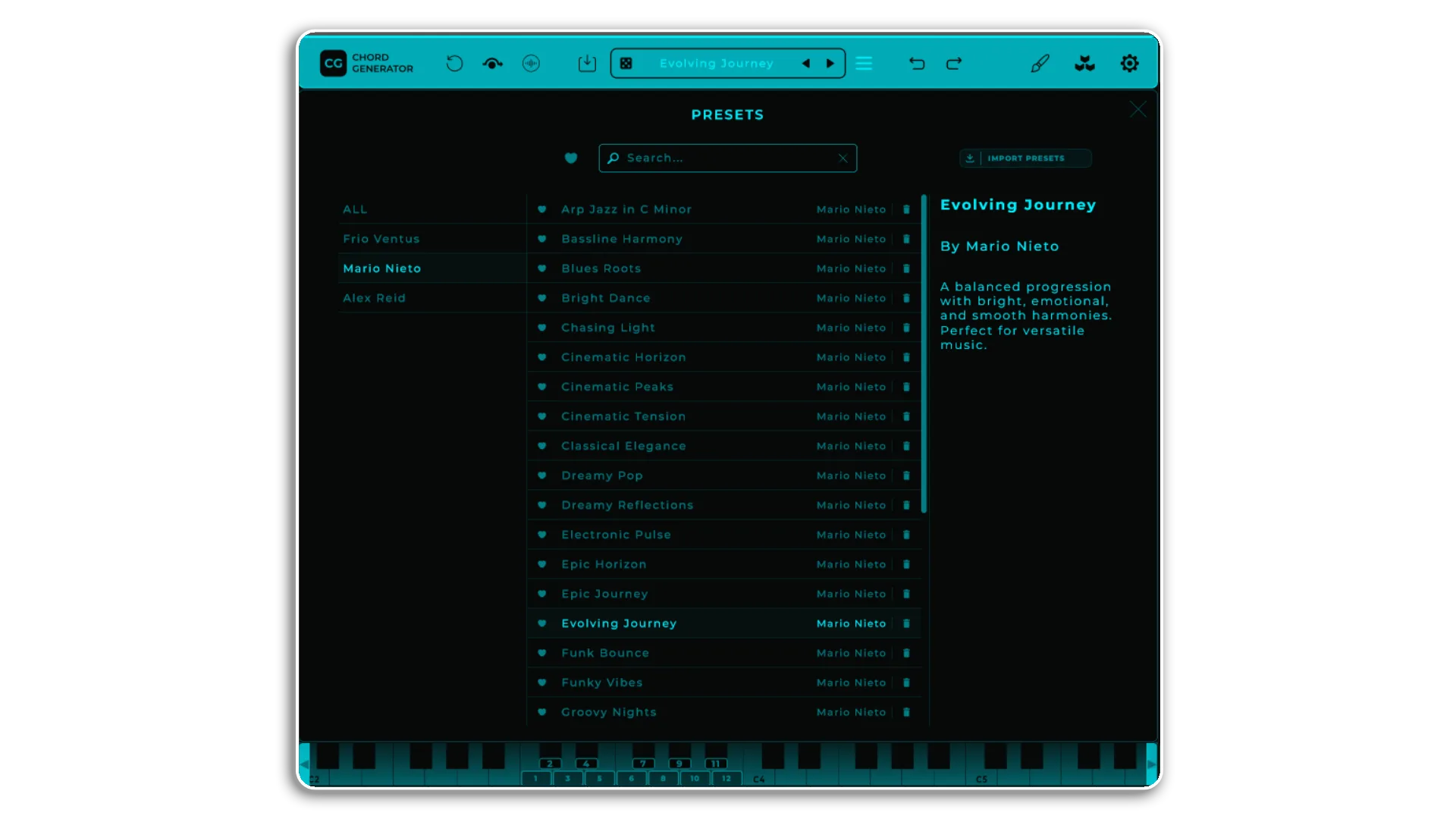The image size is (1456, 819).
Task: Go to previous preset with left arrow
Action: [x=806, y=64]
